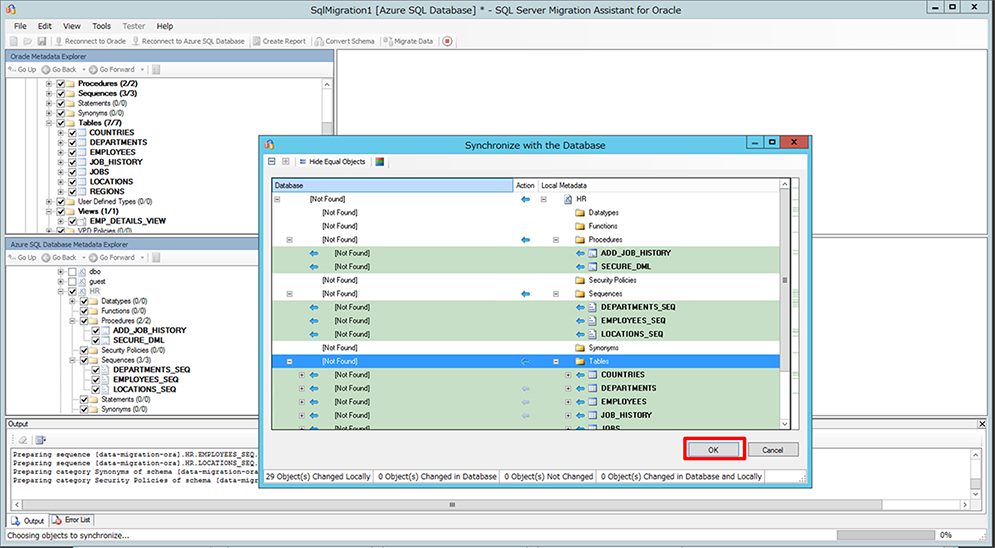Screen dimensions: 995x548
Task: Expand the LOCATIONS table in Oracle explorer
Action: (x=61, y=181)
